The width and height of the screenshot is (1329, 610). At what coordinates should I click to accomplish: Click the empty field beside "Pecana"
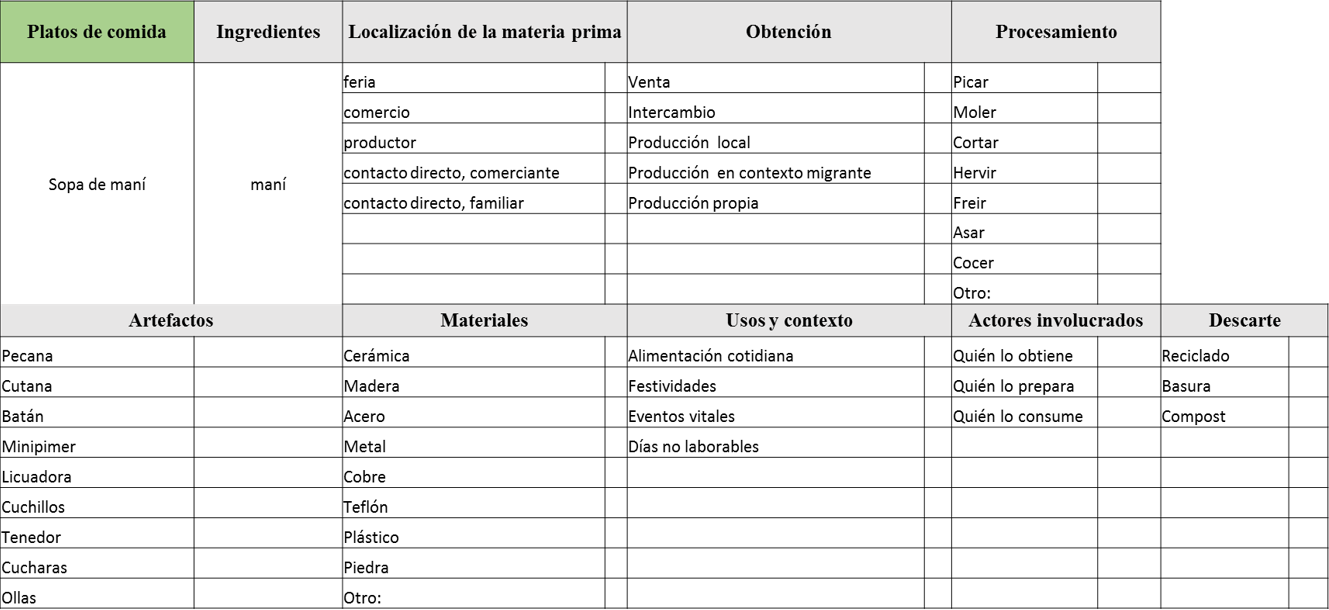pyautogui.click(x=267, y=355)
